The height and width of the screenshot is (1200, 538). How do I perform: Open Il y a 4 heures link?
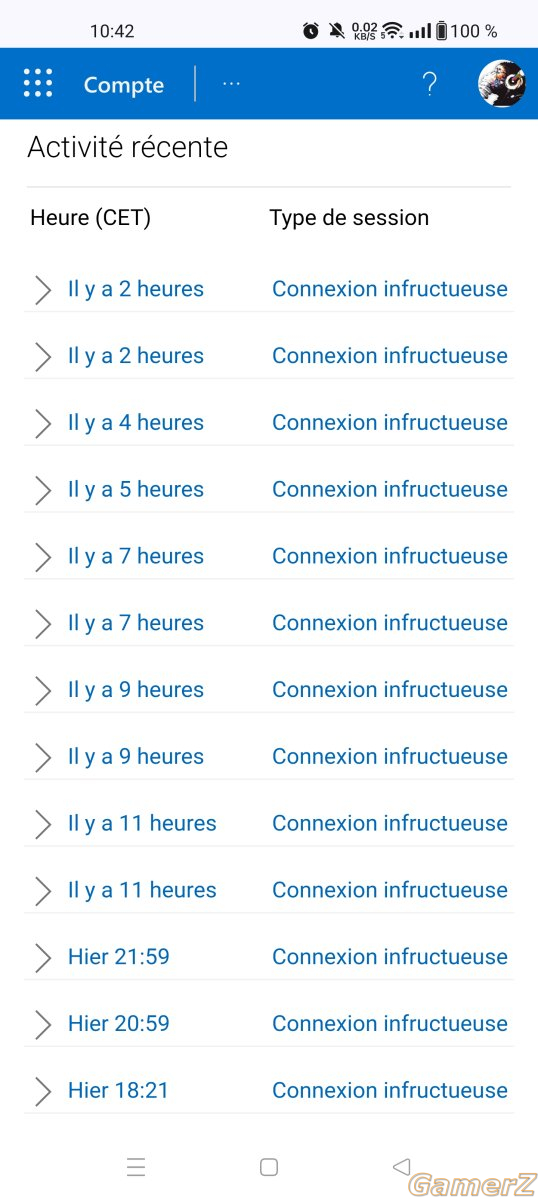[136, 422]
